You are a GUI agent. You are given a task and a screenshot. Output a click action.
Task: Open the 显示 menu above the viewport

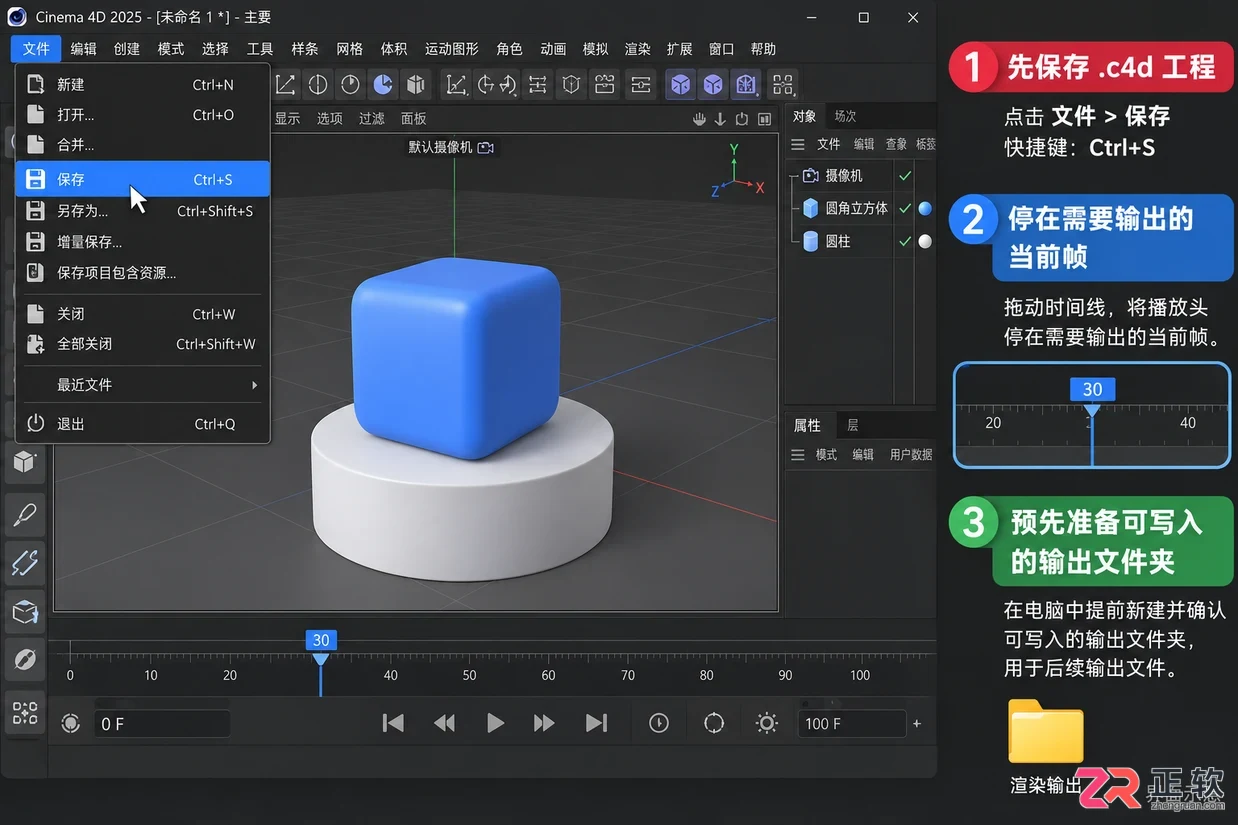point(287,118)
